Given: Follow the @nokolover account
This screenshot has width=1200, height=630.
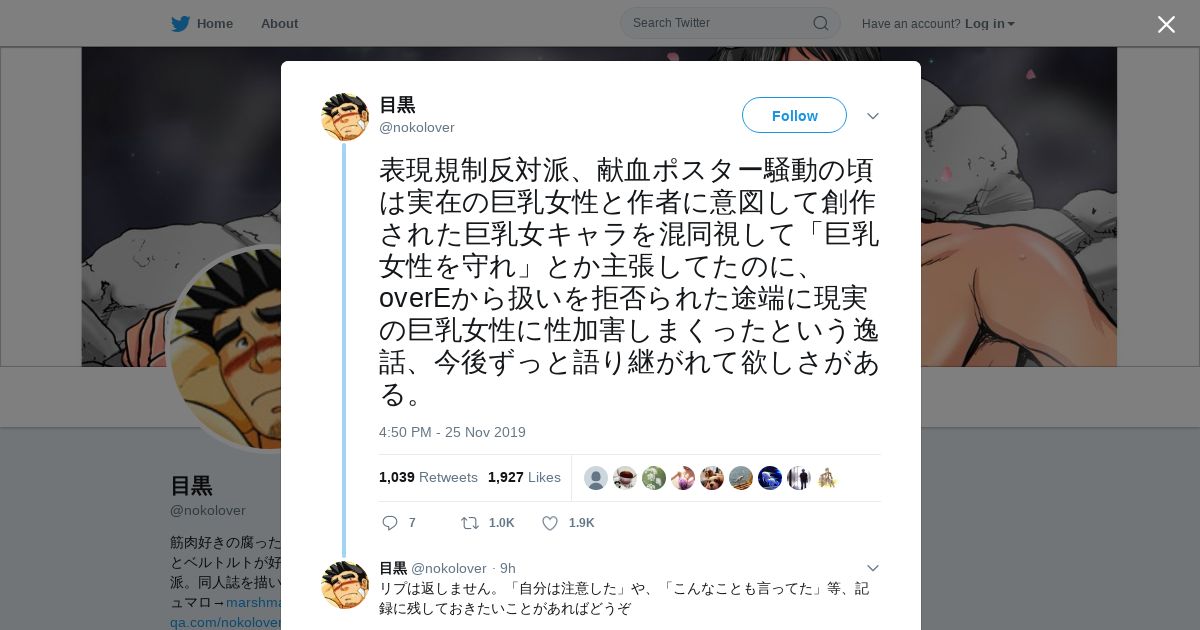Looking at the screenshot, I should (x=794, y=115).
